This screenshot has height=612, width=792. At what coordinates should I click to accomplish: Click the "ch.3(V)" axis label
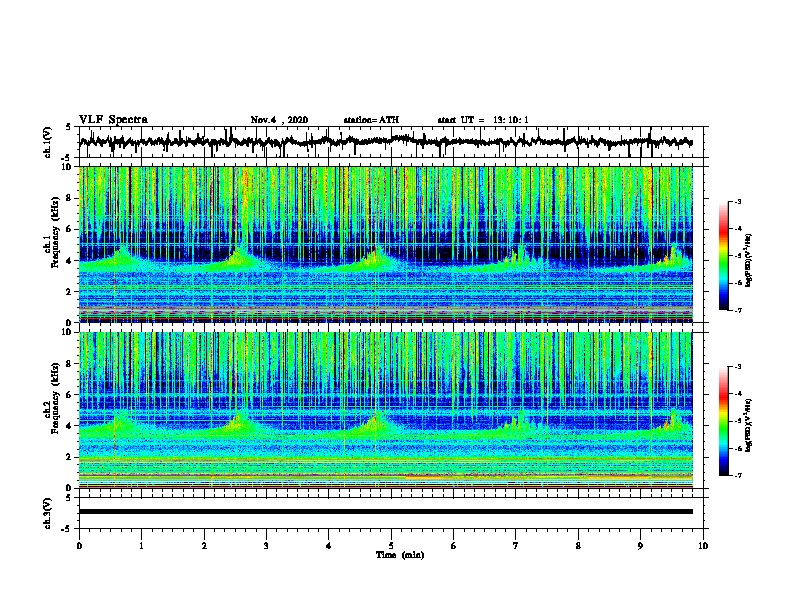tap(48, 513)
